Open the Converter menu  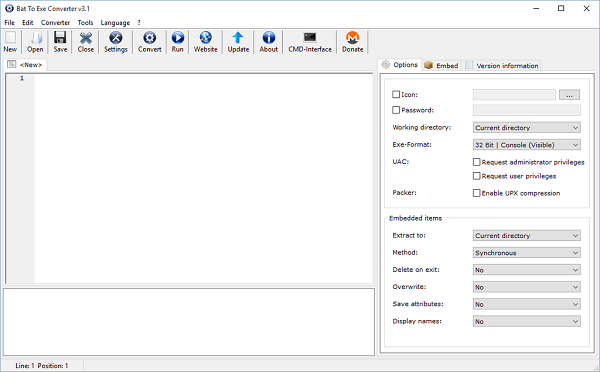coord(55,23)
